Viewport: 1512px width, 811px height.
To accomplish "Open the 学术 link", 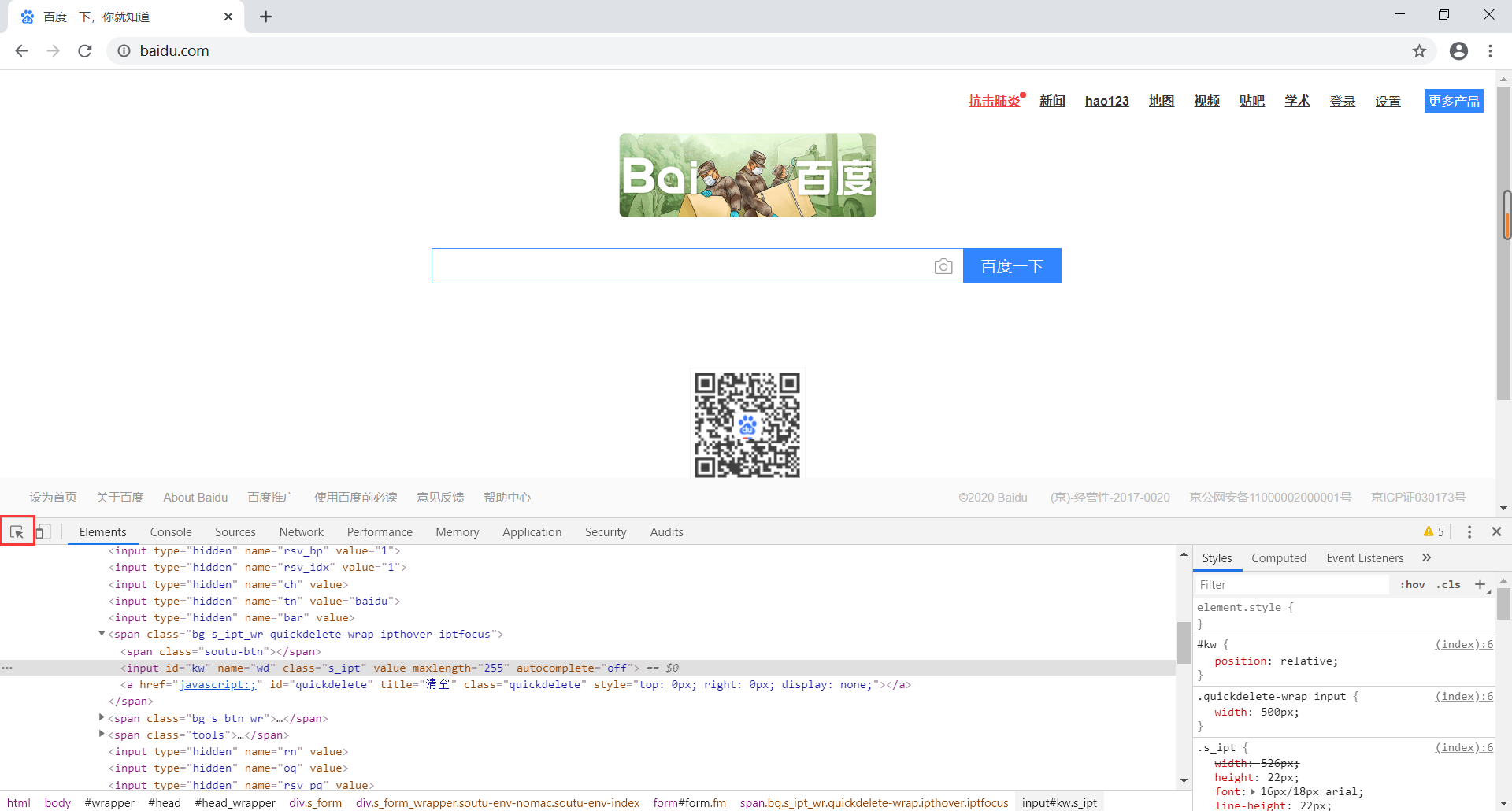I will [x=1297, y=101].
